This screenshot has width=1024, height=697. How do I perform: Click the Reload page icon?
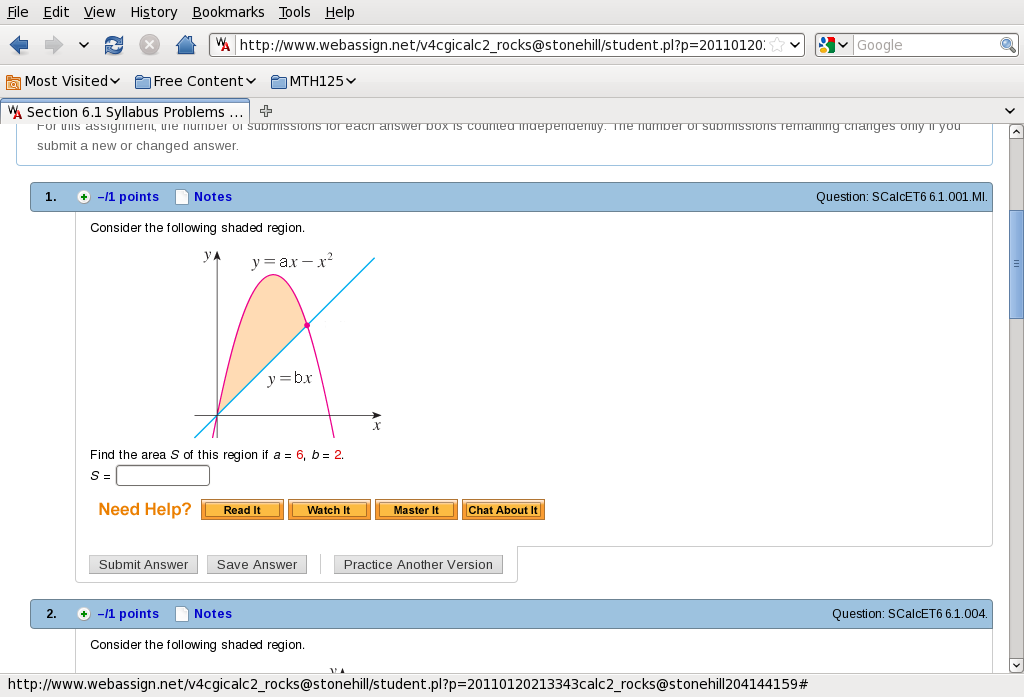pyautogui.click(x=114, y=45)
